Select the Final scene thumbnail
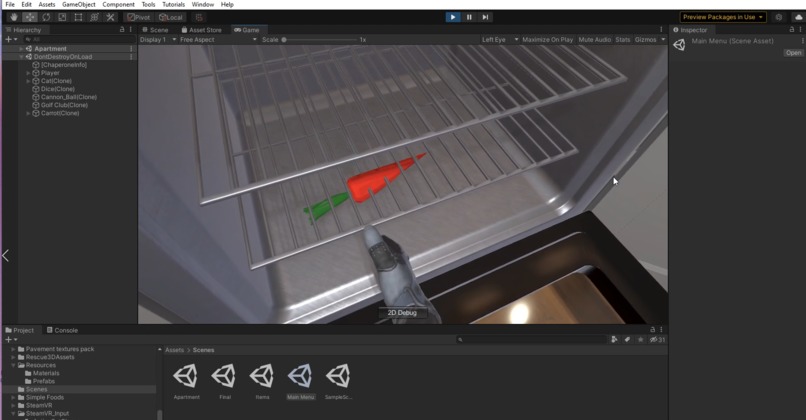The image size is (806, 420). pos(225,381)
